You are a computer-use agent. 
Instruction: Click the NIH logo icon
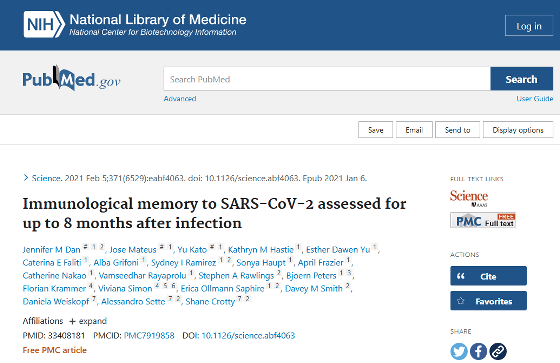(44, 24)
